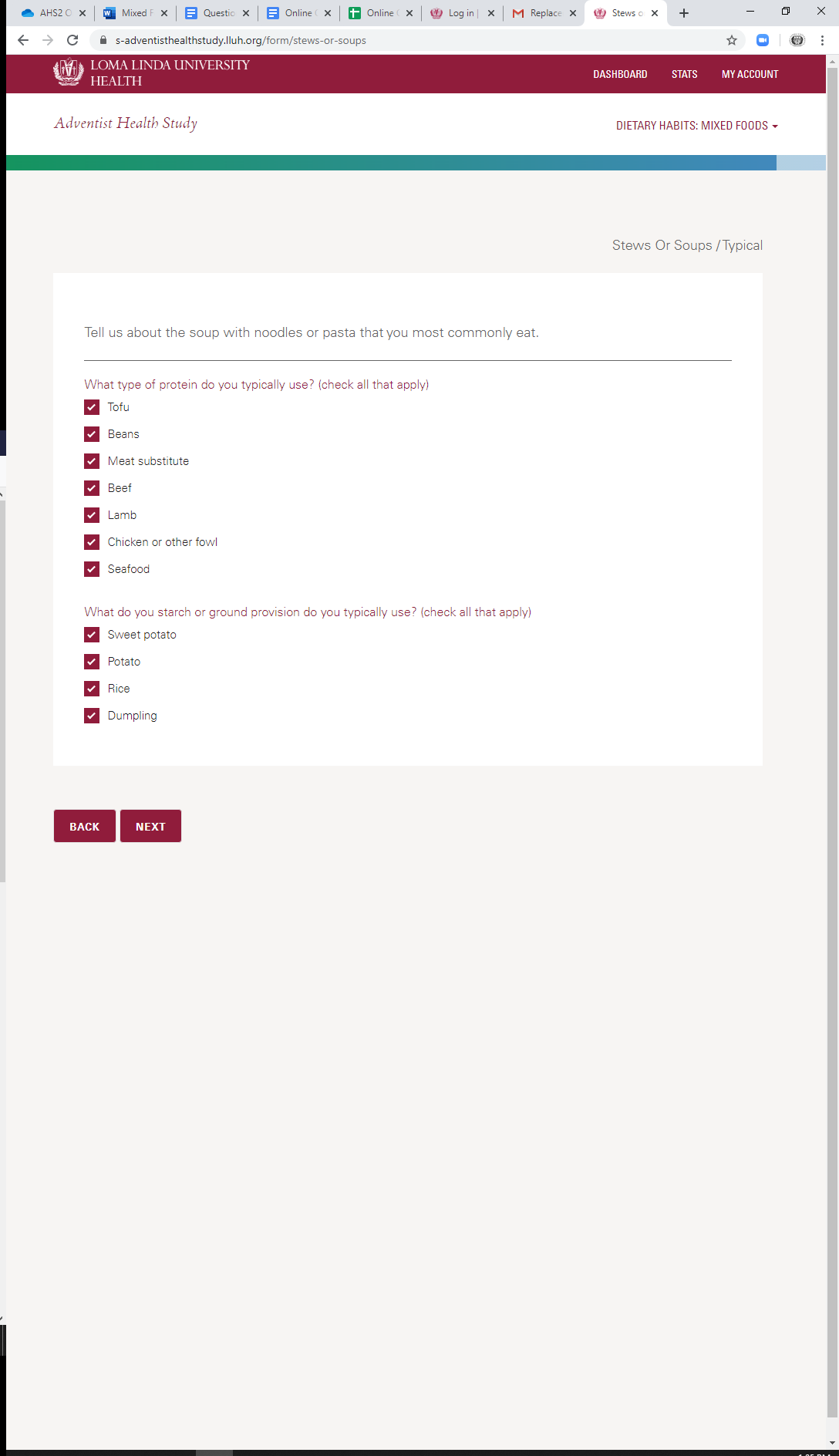Click the browser back arrow icon

coord(23,40)
